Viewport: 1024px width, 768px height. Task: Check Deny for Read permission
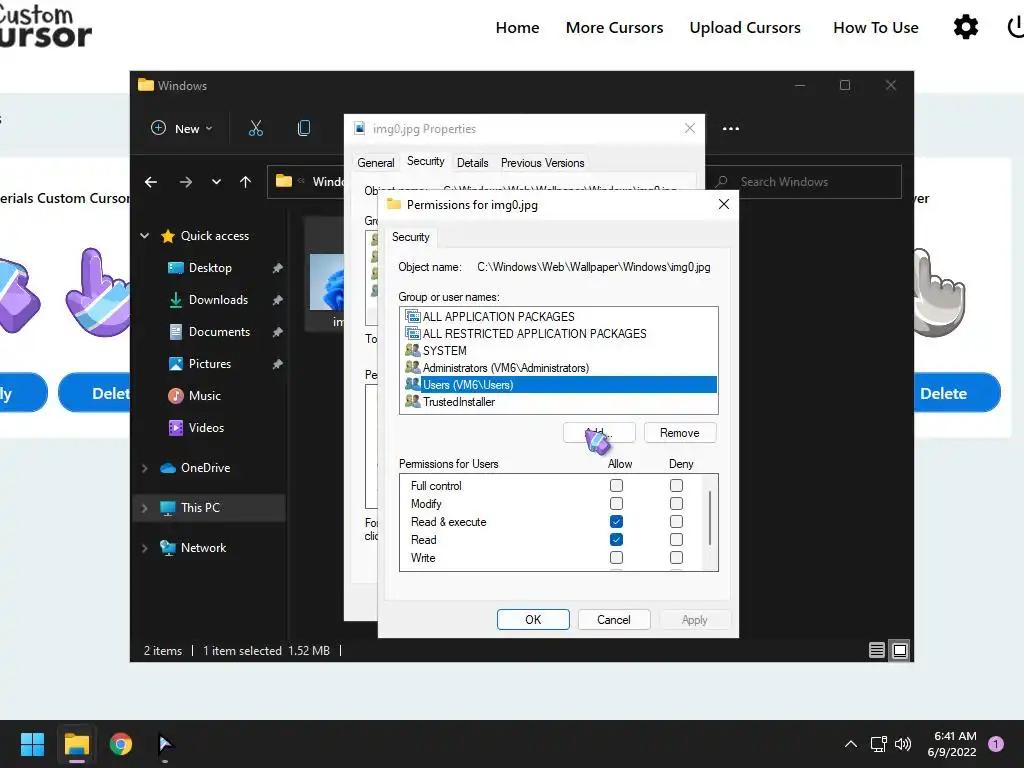pyautogui.click(x=676, y=539)
